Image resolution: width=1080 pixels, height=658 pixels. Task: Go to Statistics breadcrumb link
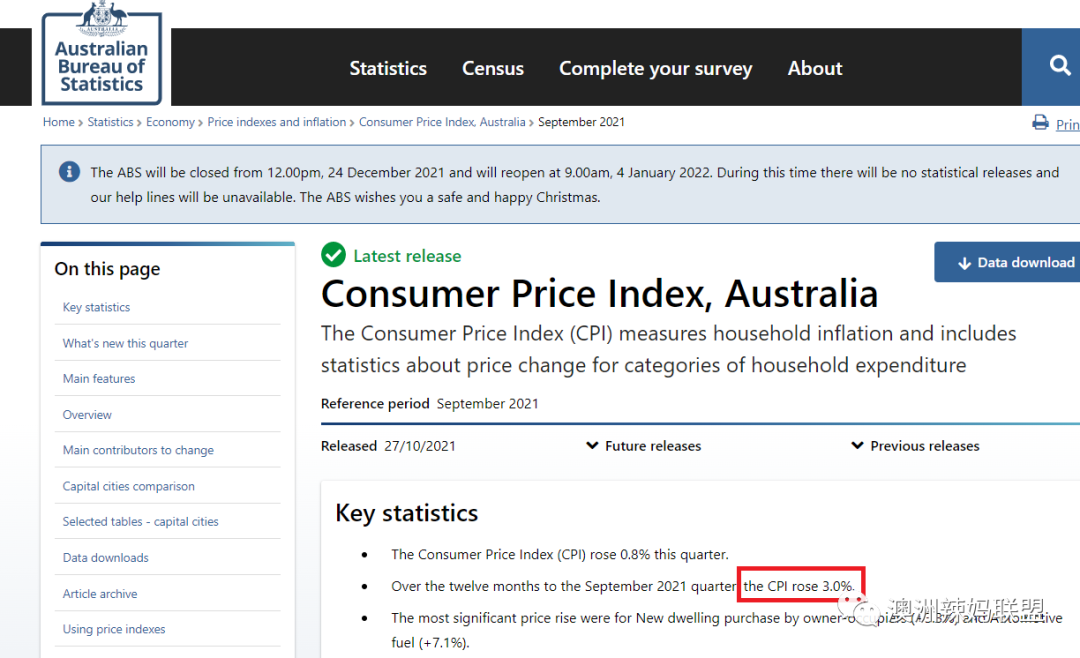110,122
